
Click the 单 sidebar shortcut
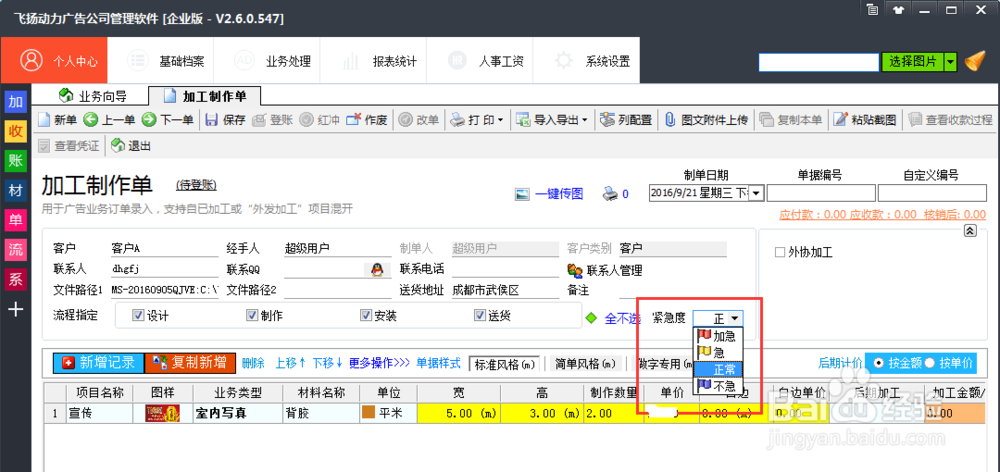15,220
